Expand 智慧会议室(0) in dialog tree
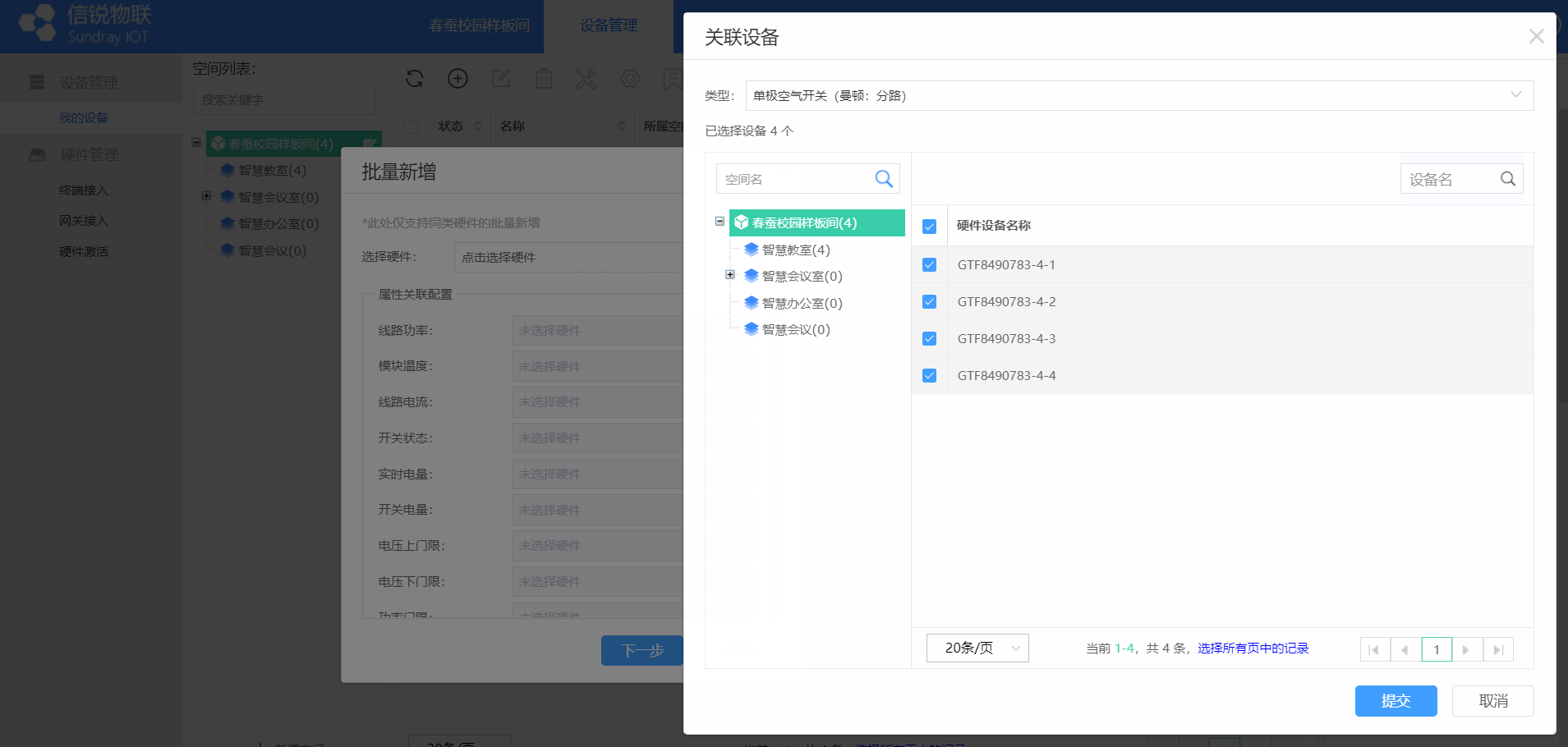Viewport: 1568px width, 747px height. point(730,275)
